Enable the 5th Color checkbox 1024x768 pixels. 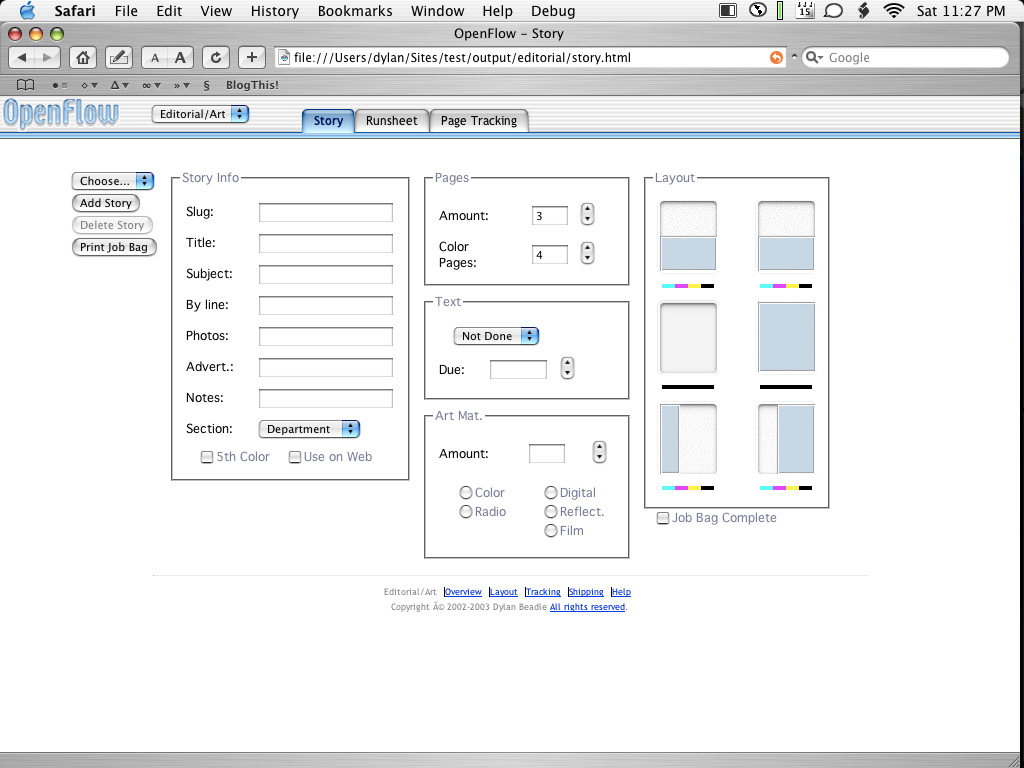point(207,457)
